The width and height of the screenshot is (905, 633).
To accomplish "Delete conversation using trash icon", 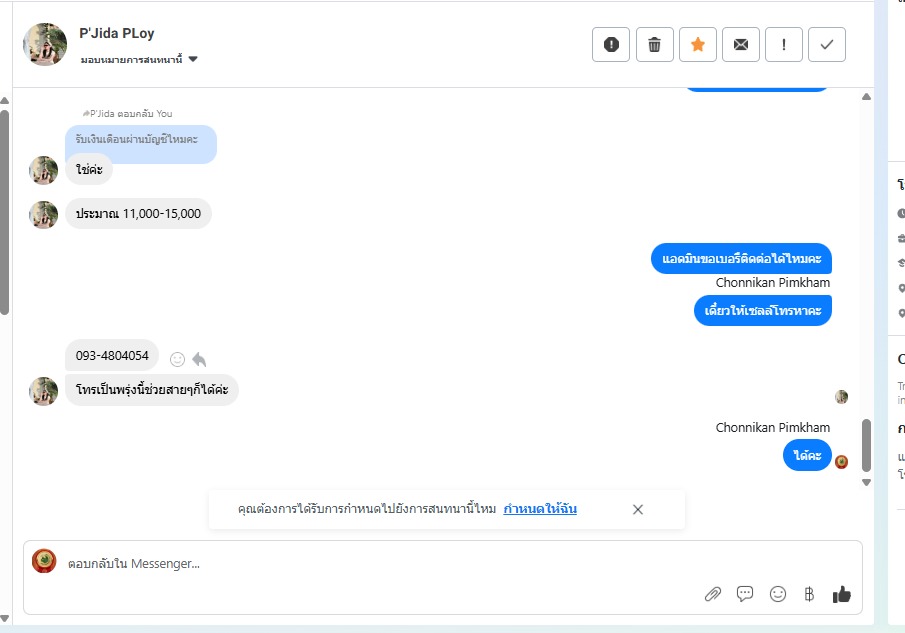I will click(655, 44).
